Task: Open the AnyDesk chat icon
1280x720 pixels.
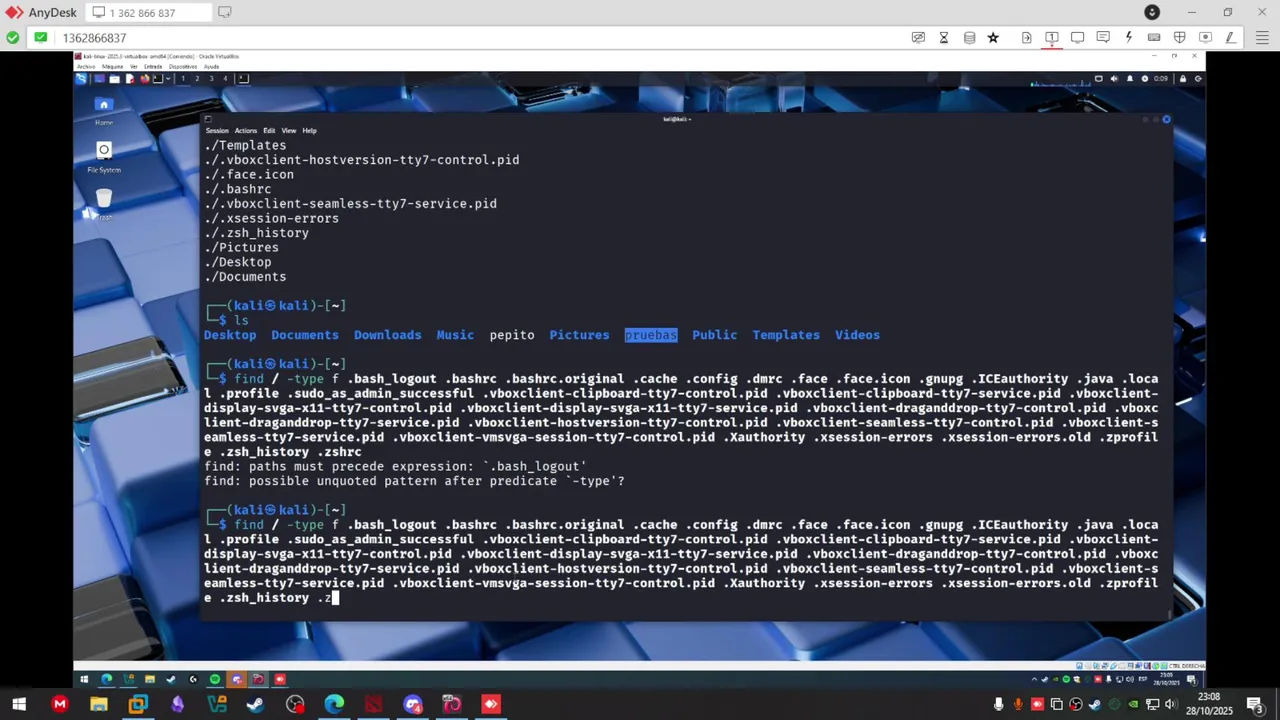Action: pos(1103,38)
